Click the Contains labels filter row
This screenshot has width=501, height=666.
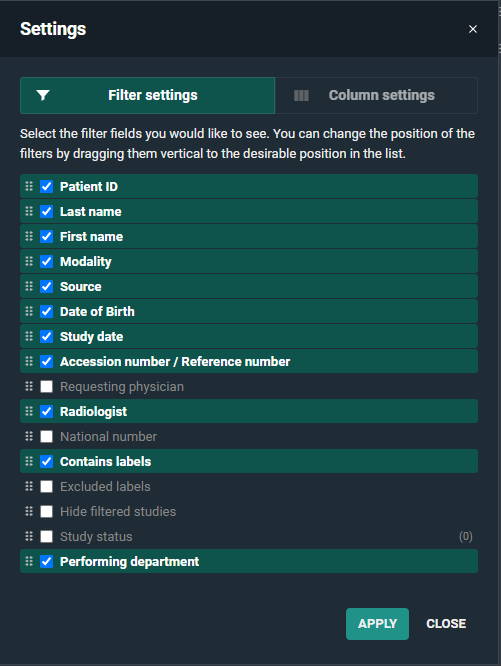click(x=249, y=461)
